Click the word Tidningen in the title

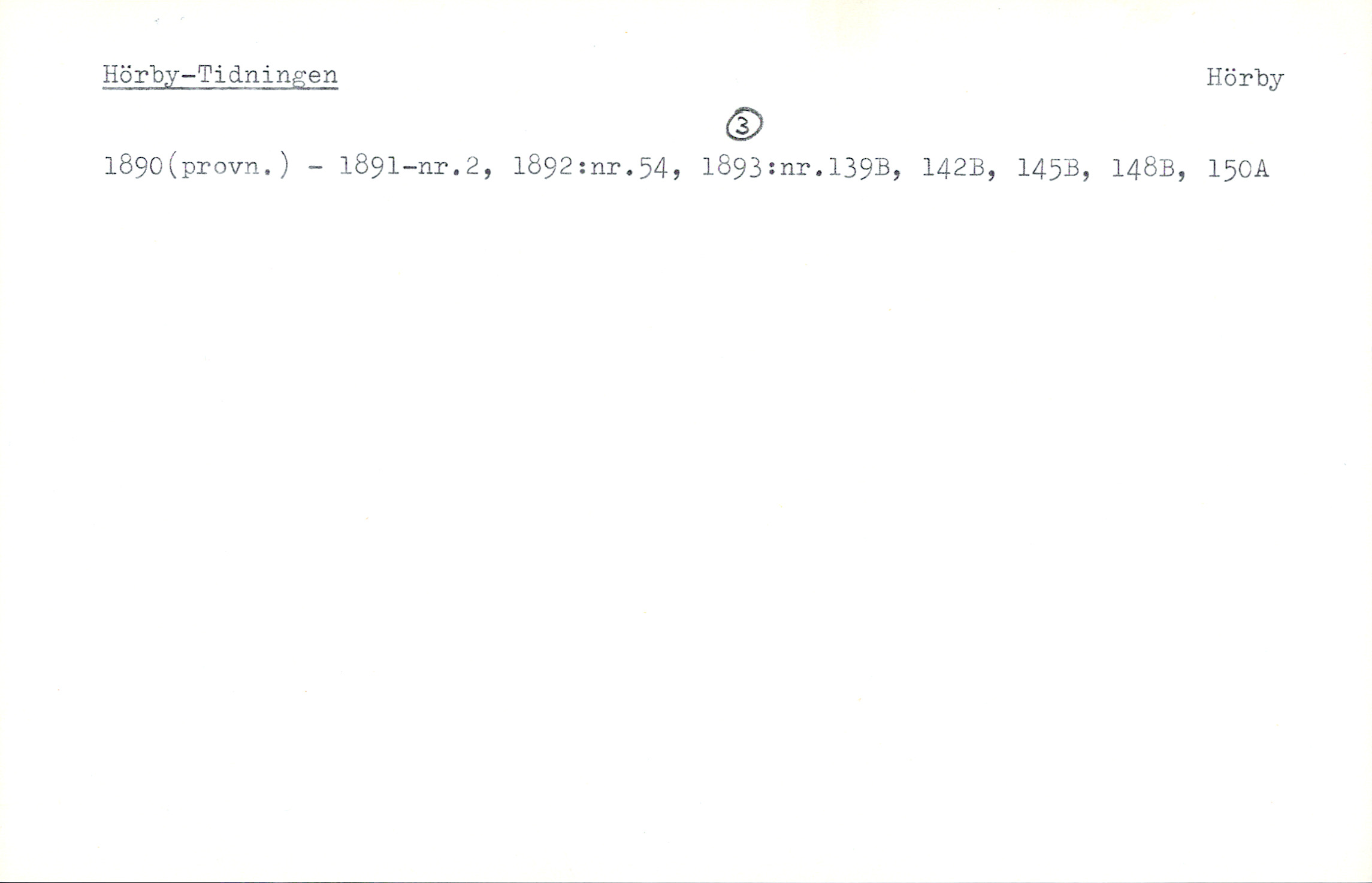tap(267, 77)
